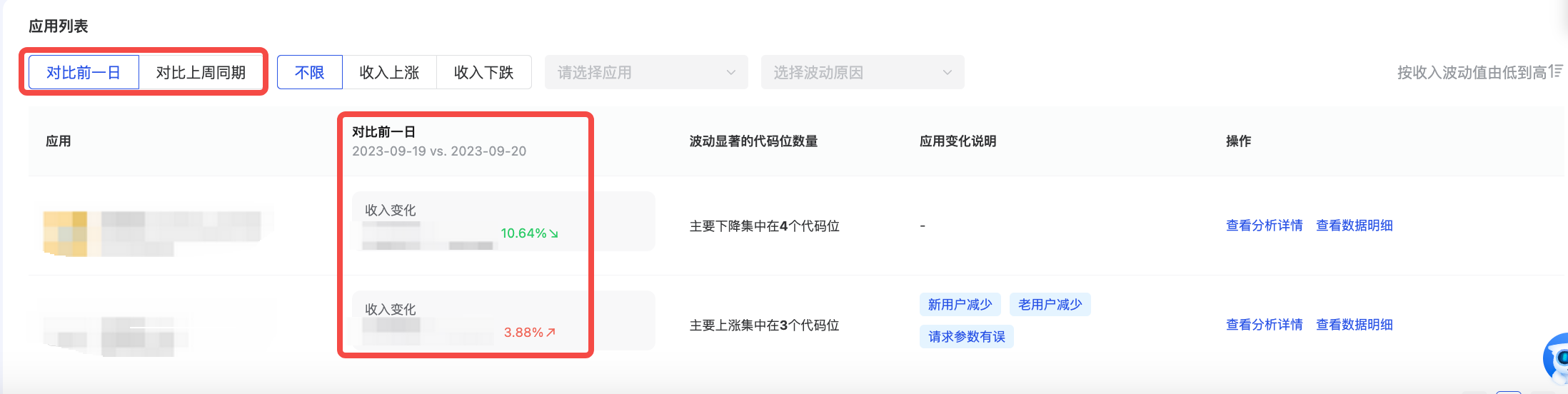Open 查看数据明细 for second app

coord(1355,325)
